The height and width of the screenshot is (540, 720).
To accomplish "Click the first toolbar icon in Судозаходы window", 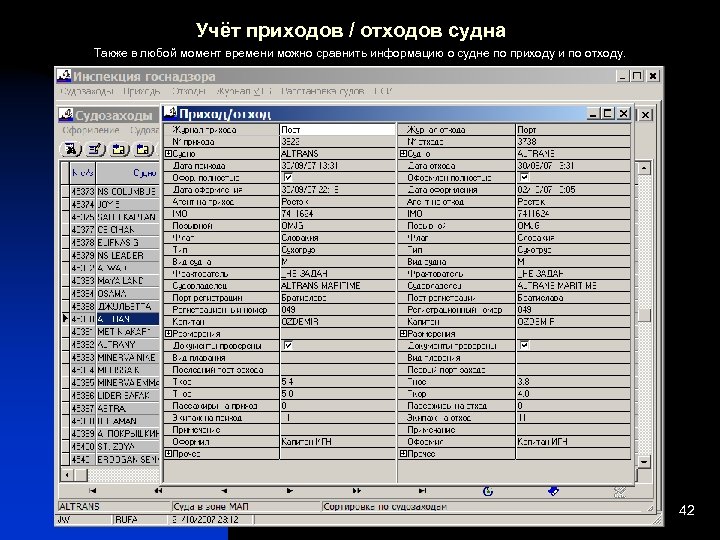I will tap(71, 149).
